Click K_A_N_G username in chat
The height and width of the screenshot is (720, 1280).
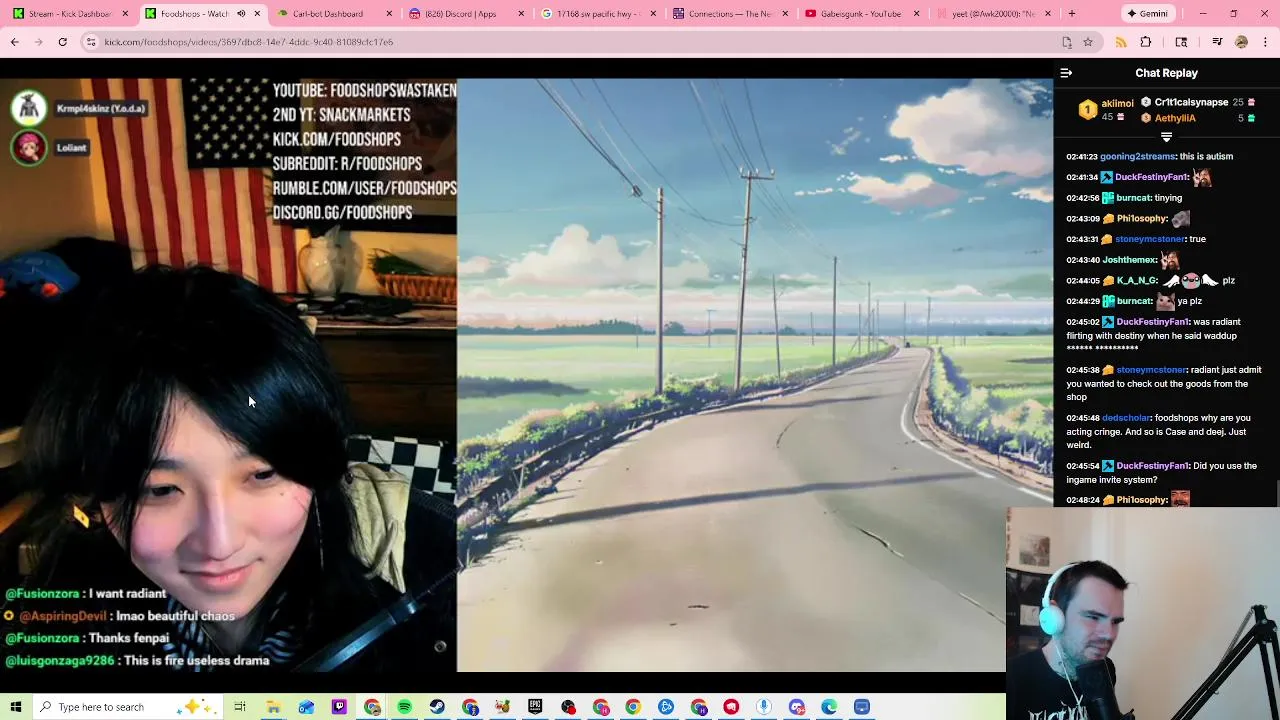point(1137,281)
